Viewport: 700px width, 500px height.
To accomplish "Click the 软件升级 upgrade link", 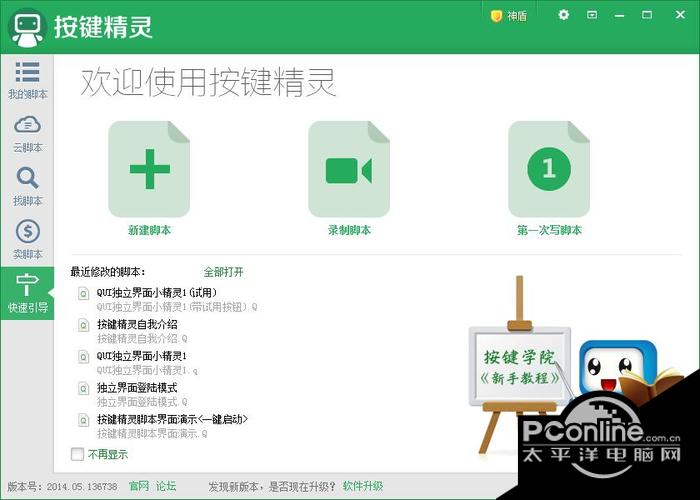I will (x=363, y=486).
